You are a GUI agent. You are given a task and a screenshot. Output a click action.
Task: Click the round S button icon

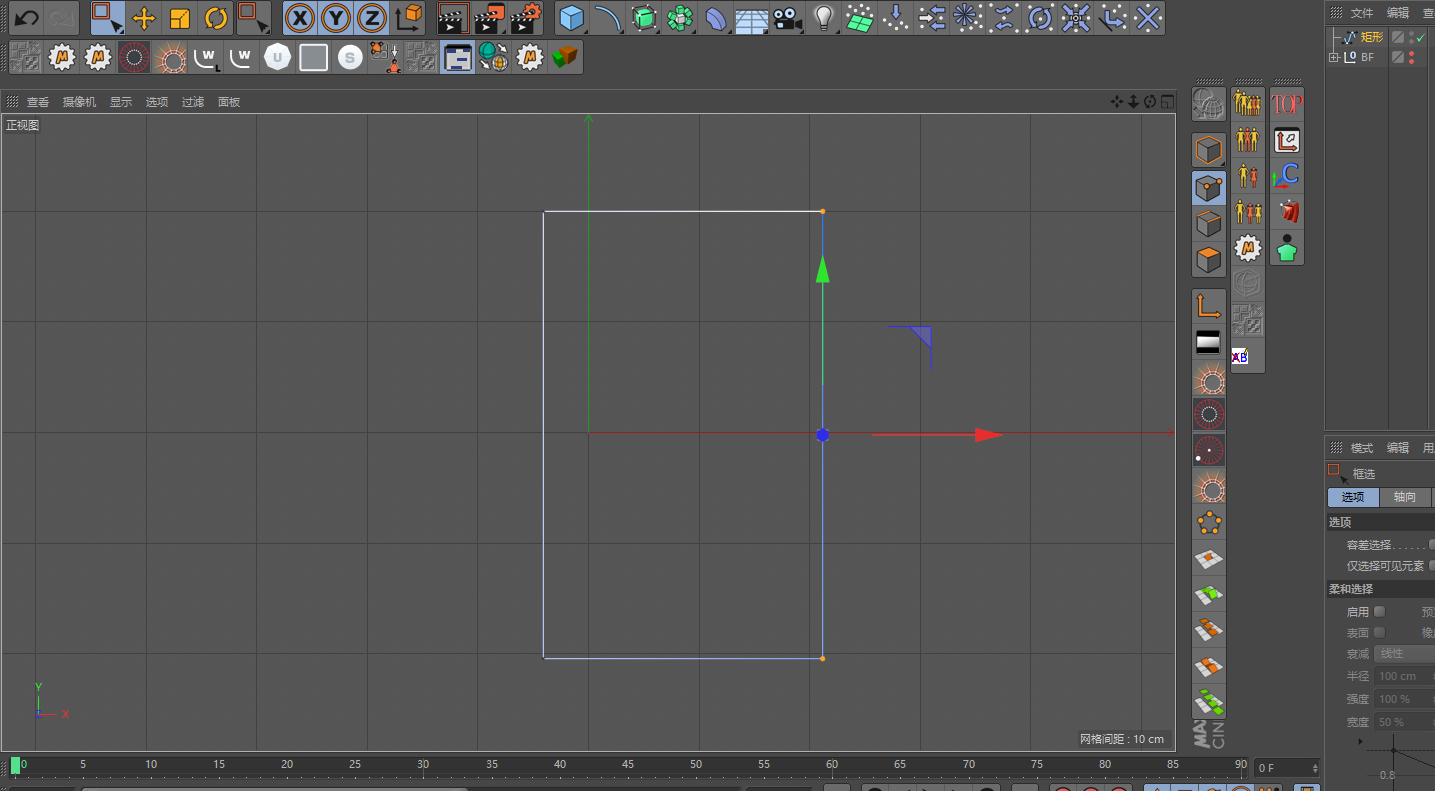[349, 58]
